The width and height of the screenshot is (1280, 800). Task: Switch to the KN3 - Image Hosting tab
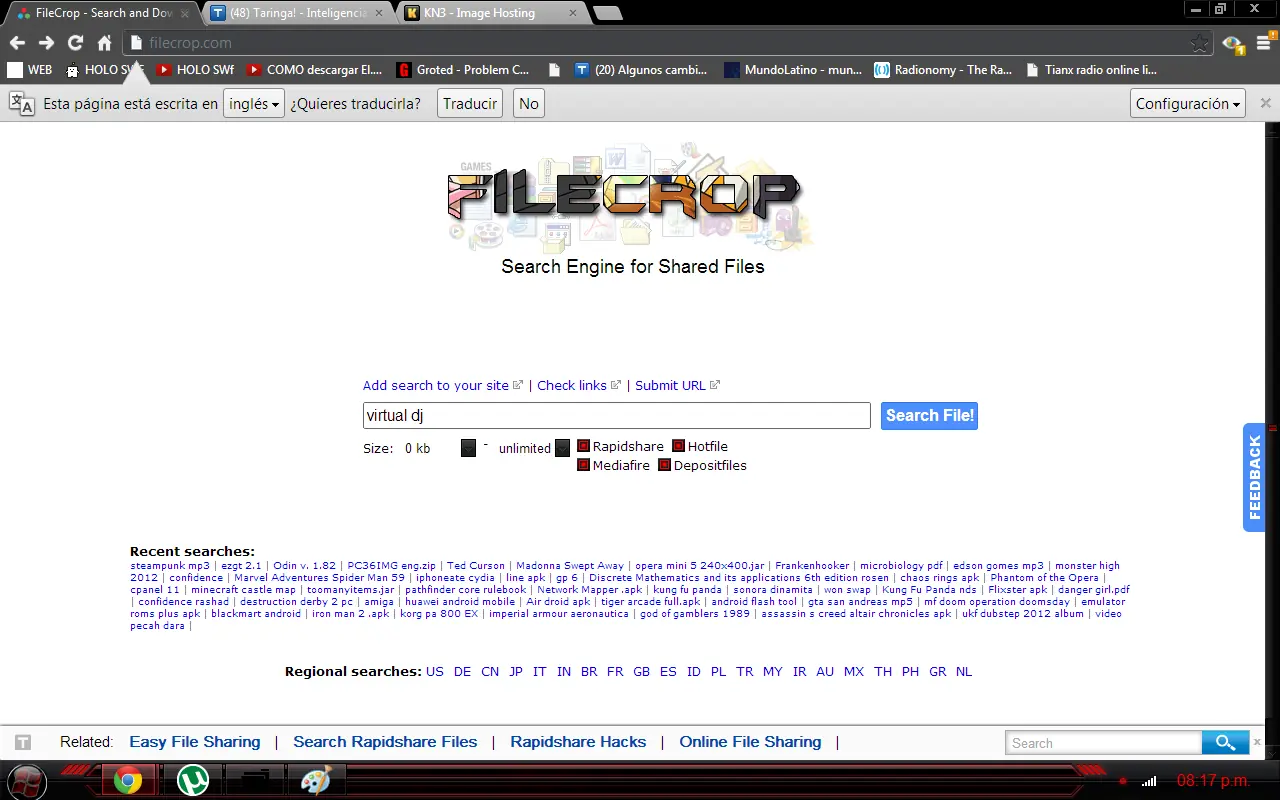click(x=491, y=13)
